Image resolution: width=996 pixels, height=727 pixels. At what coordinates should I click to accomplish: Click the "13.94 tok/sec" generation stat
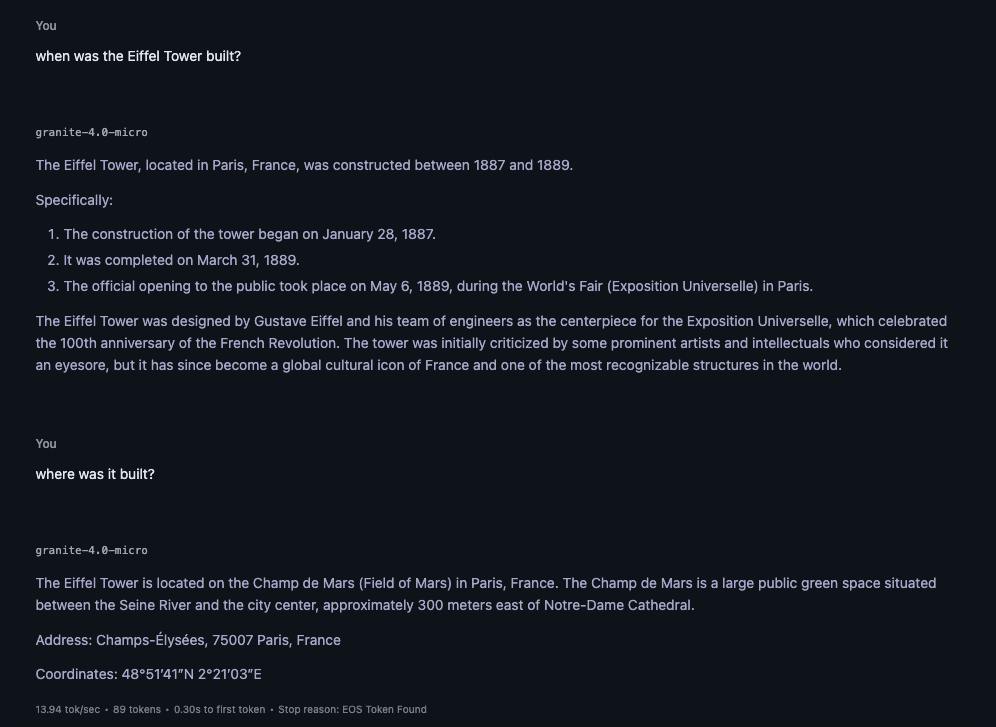coord(67,709)
